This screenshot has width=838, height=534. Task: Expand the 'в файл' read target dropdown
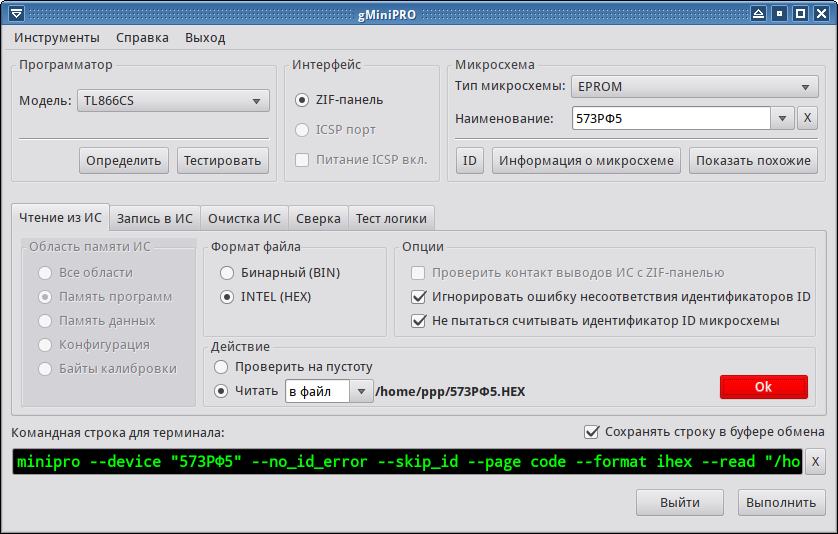(361, 391)
